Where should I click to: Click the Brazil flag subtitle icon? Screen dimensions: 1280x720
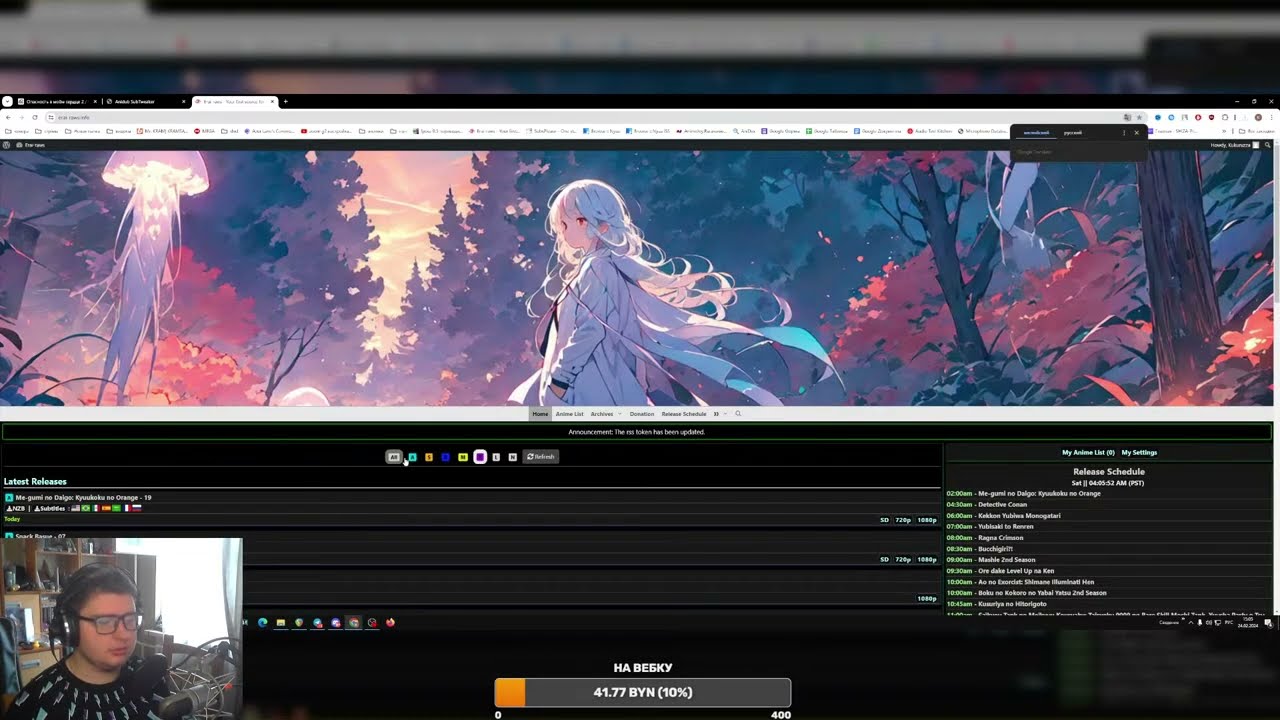[x=85, y=509]
